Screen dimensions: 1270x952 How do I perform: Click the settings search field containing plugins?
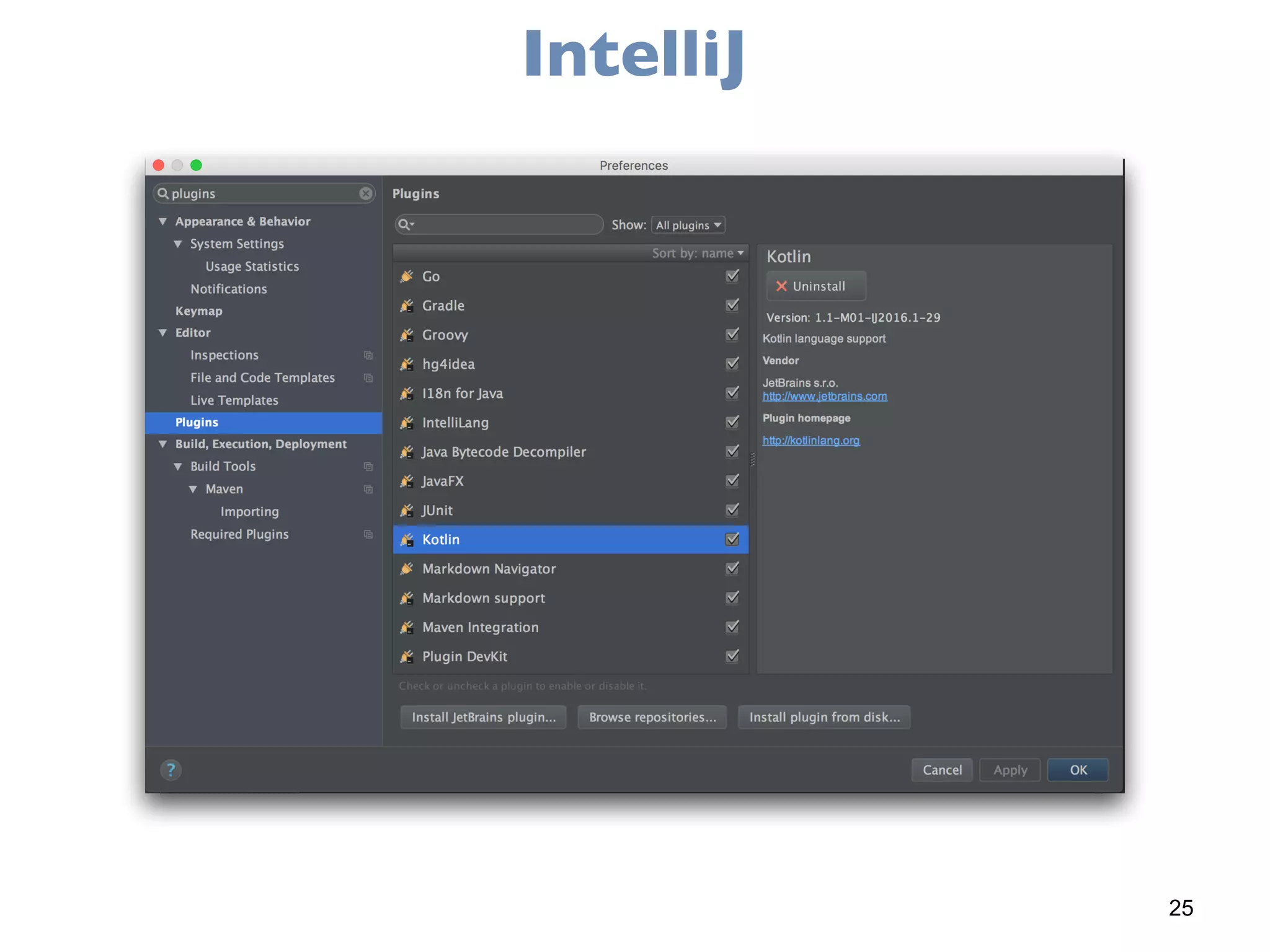click(x=264, y=193)
